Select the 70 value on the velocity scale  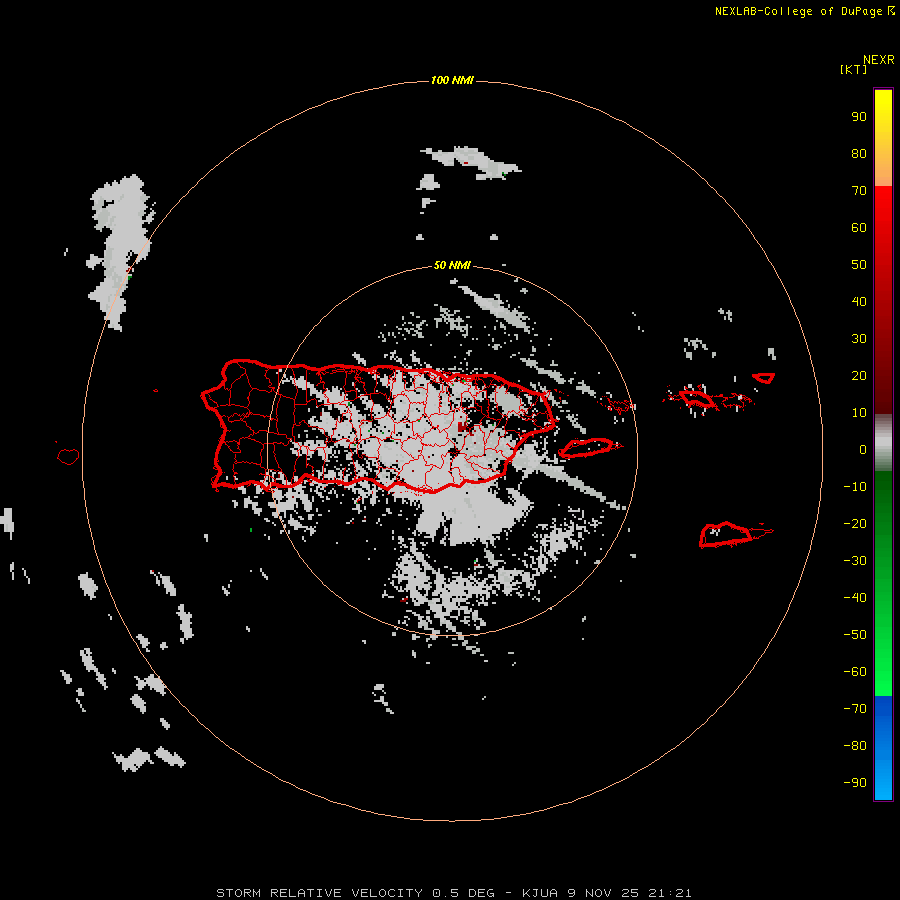click(x=859, y=191)
